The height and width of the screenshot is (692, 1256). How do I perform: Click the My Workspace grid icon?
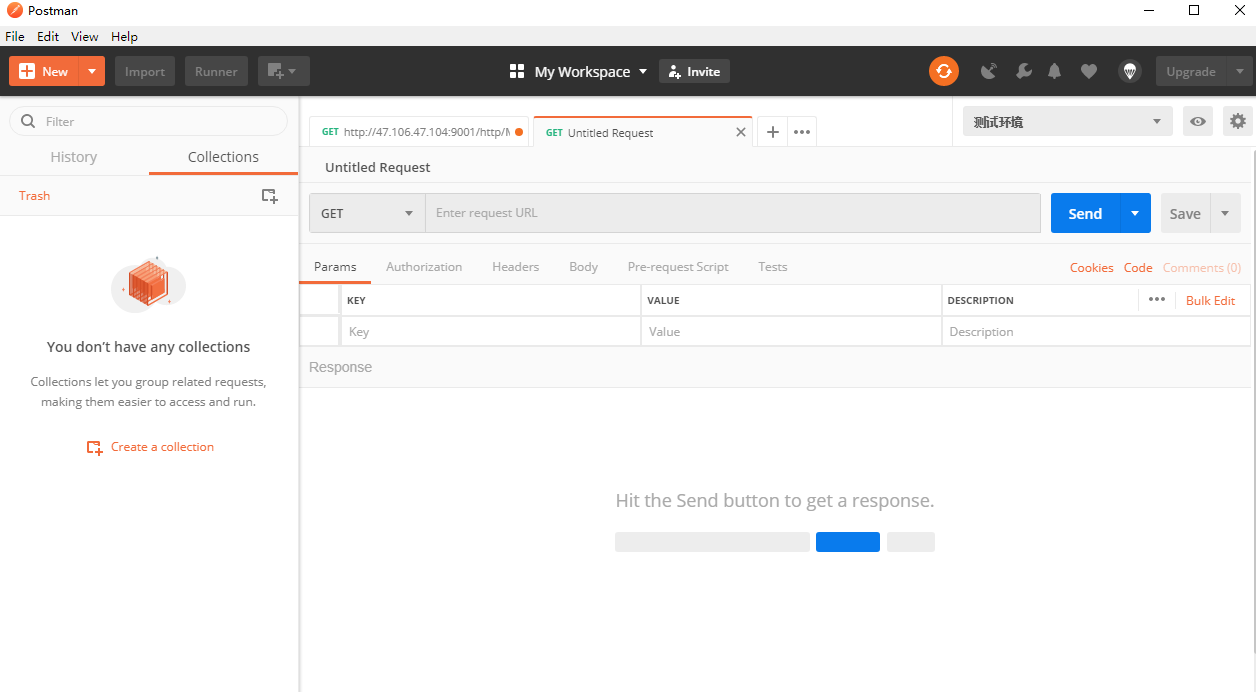(517, 71)
